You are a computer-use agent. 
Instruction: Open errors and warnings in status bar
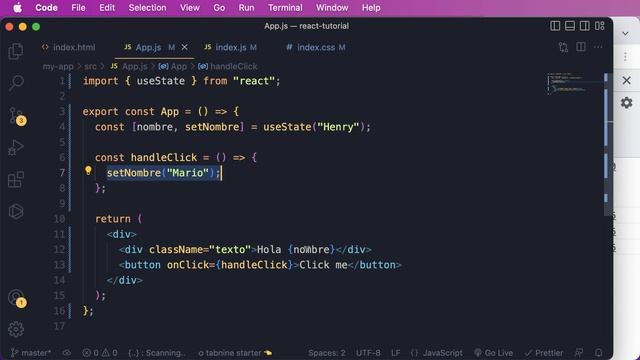pyautogui.click(x=100, y=353)
